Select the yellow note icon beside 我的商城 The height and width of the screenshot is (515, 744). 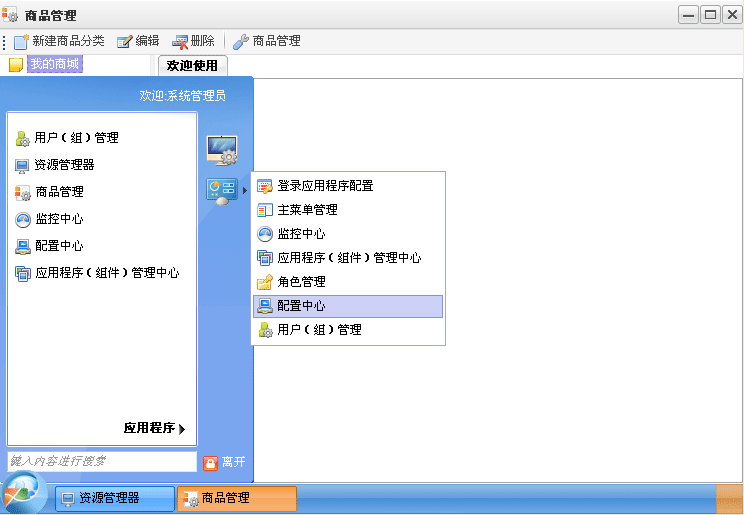click(16, 65)
